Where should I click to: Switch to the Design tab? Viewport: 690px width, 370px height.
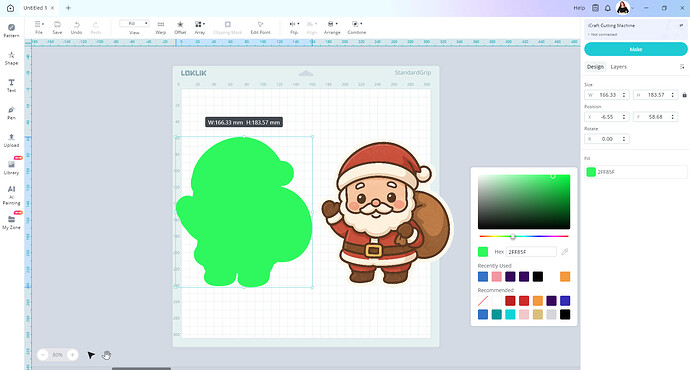pyautogui.click(x=595, y=67)
